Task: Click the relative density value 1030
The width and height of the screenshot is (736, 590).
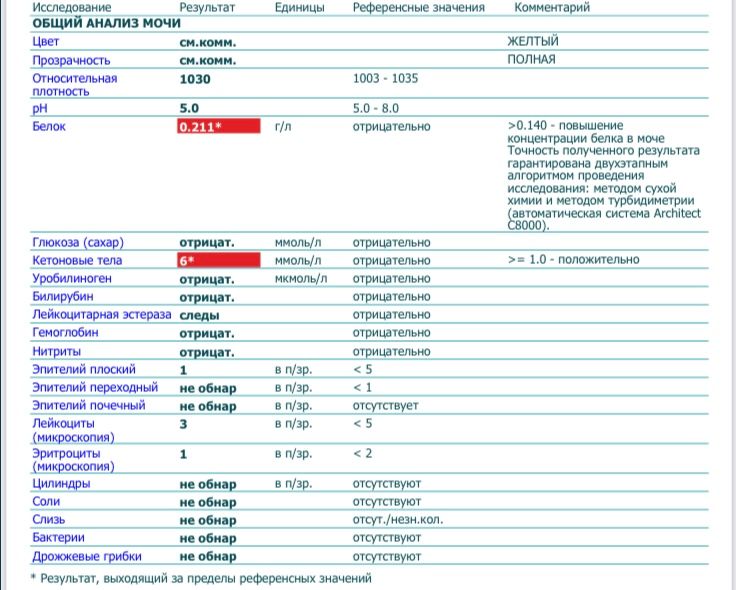Action: [195, 79]
